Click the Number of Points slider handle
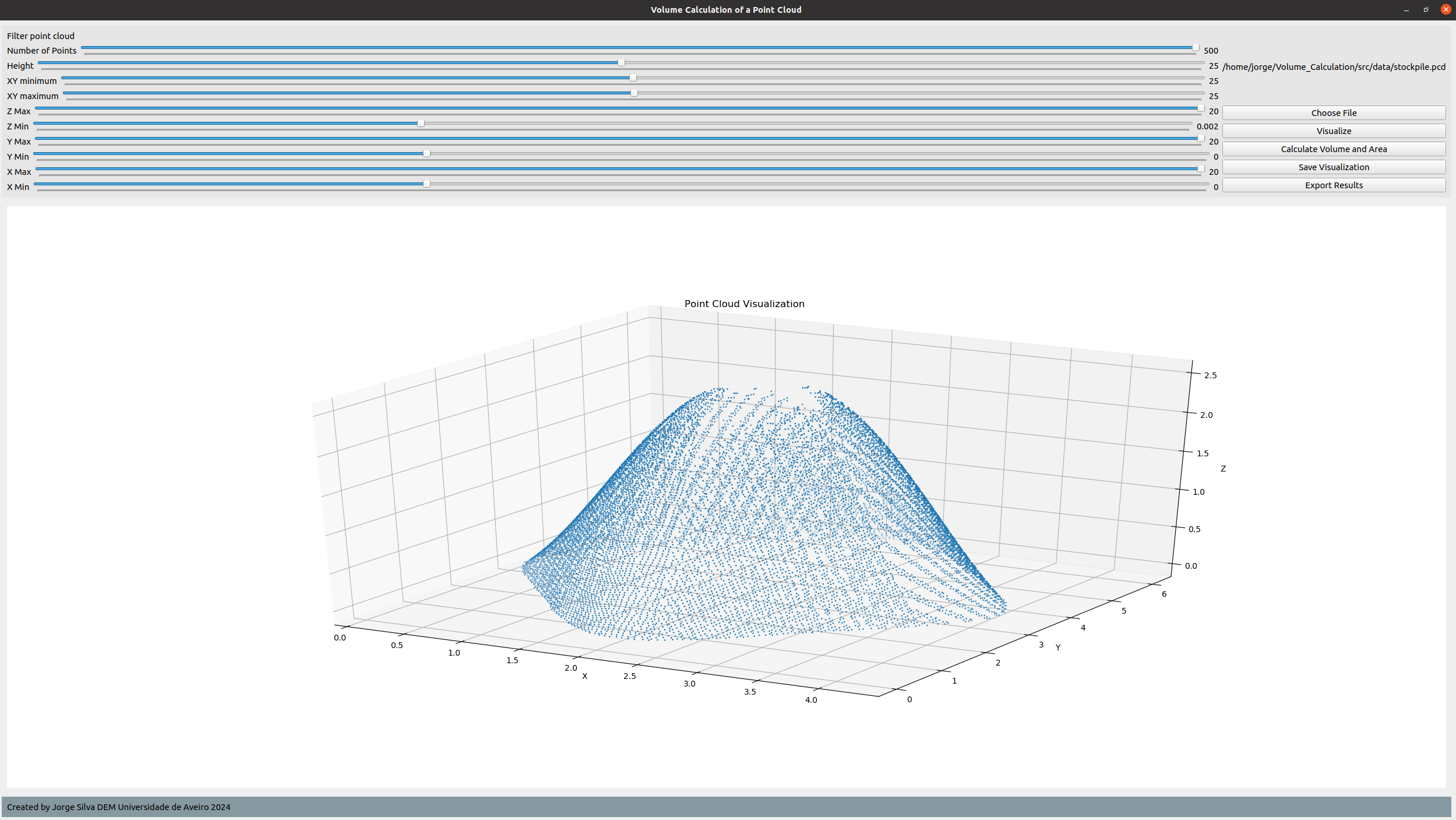Viewport: 1456px width, 820px height. pyautogui.click(x=1195, y=48)
